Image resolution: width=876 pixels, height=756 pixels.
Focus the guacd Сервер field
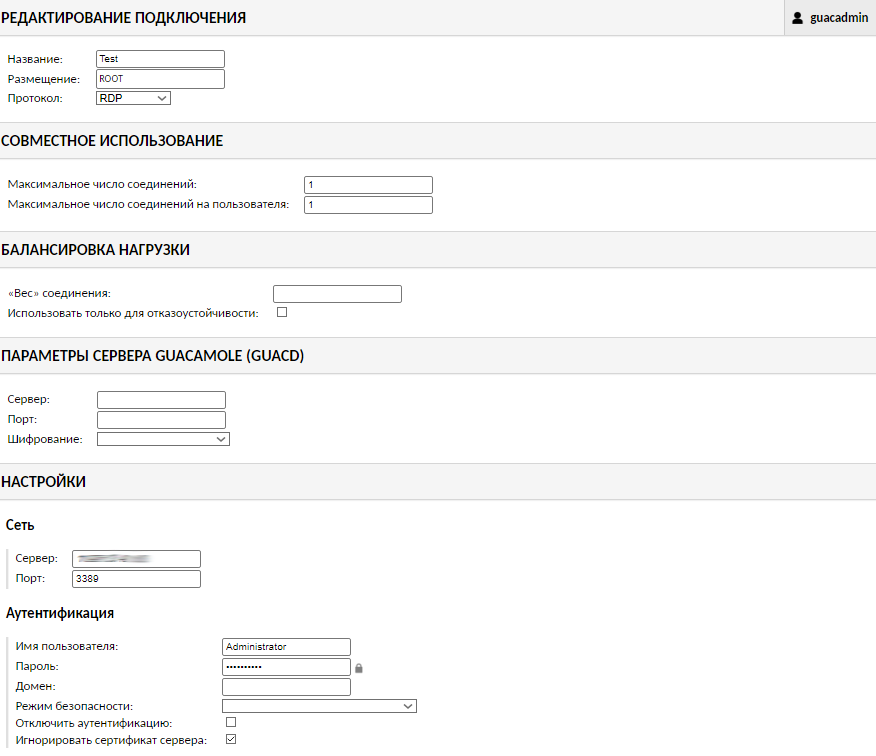(x=161, y=400)
